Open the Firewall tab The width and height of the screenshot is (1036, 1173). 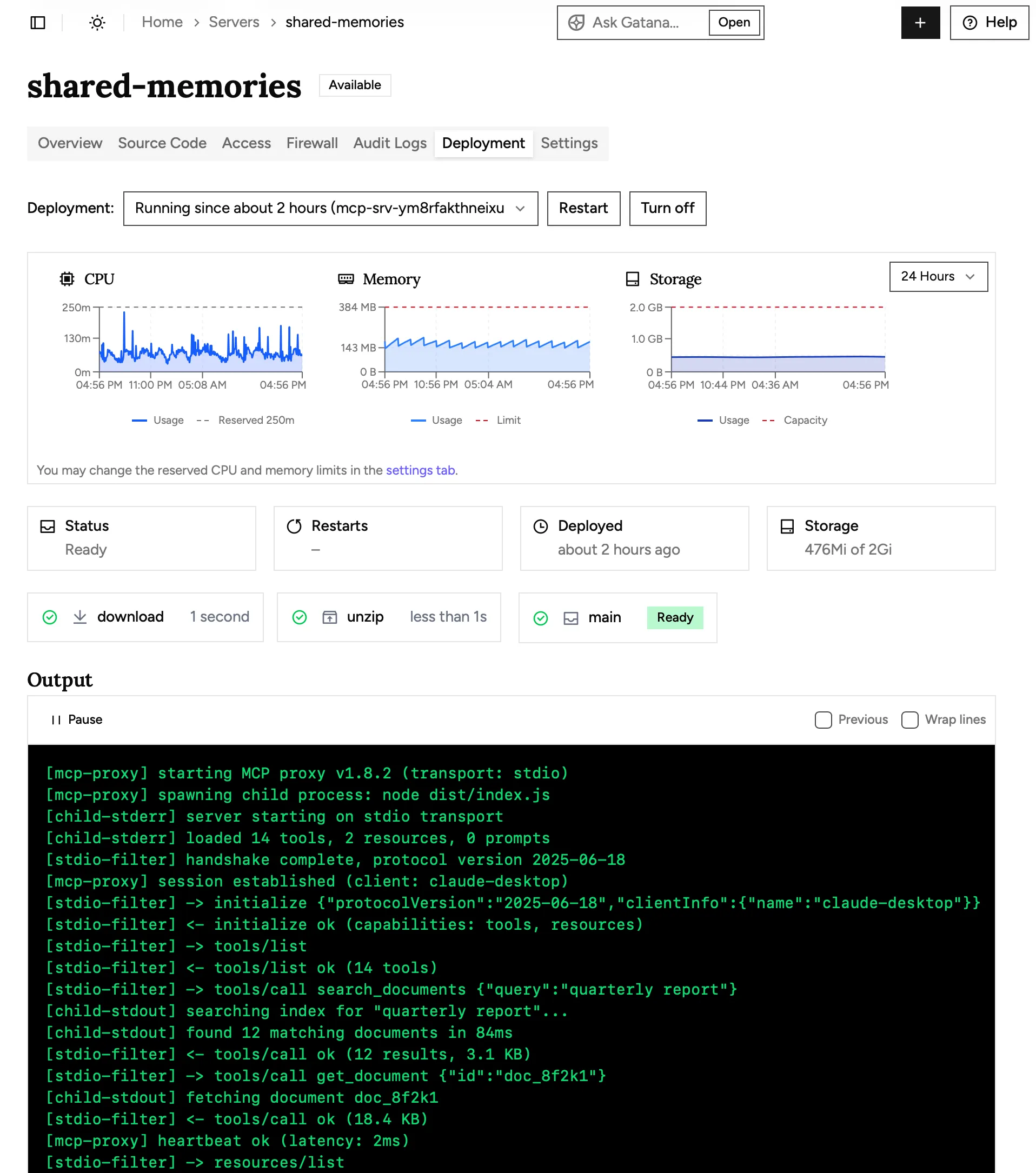311,143
